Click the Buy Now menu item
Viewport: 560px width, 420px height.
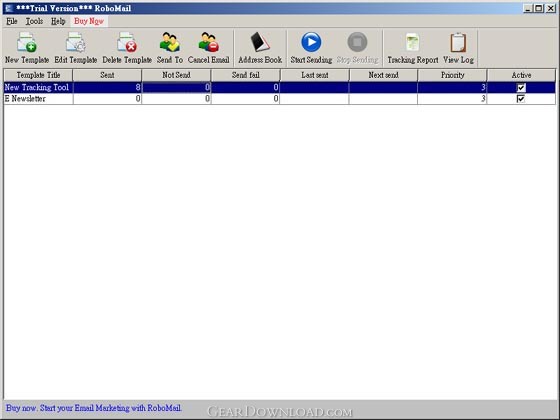[89, 21]
